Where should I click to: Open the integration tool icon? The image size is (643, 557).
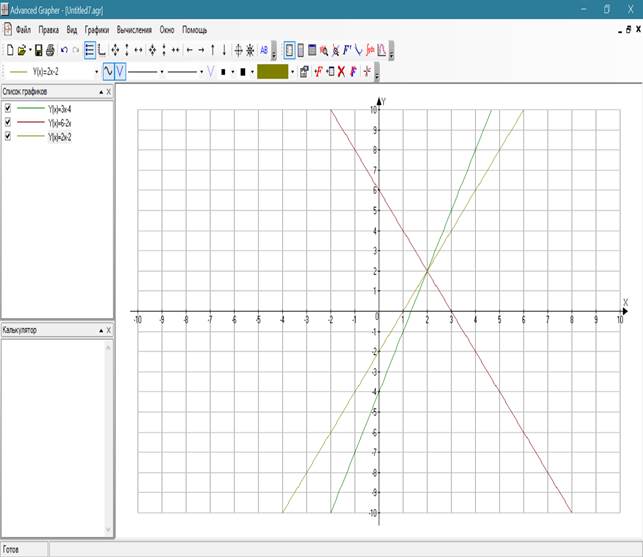370,50
